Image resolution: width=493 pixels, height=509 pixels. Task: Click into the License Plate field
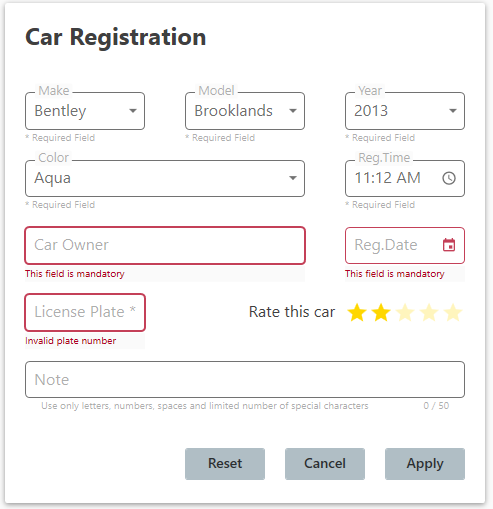click(x=85, y=312)
